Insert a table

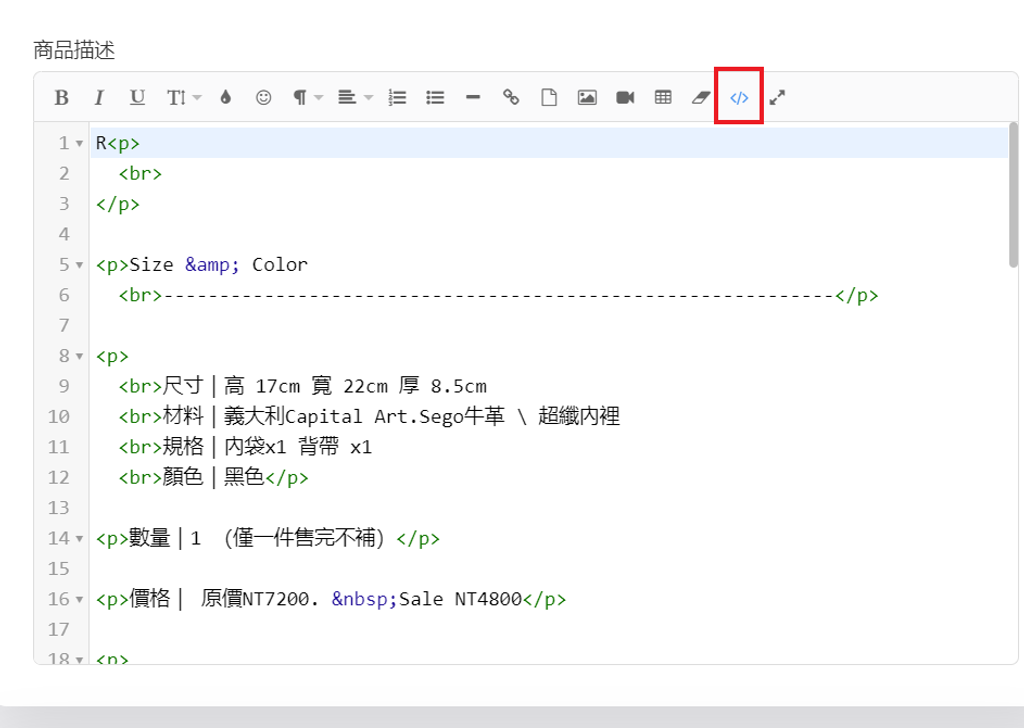click(663, 97)
